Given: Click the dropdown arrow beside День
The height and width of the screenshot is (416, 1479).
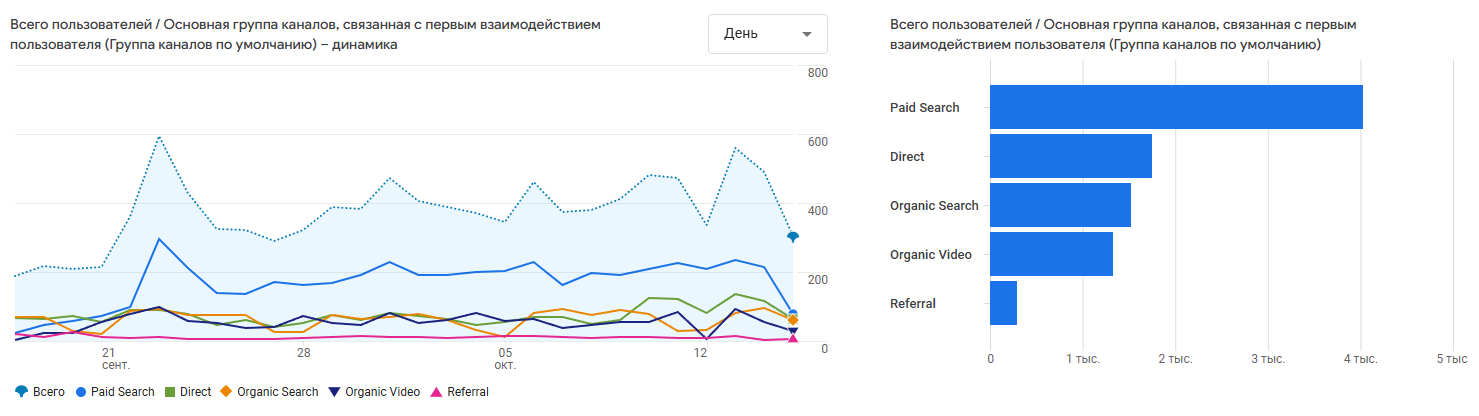Looking at the screenshot, I should coord(807,34).
